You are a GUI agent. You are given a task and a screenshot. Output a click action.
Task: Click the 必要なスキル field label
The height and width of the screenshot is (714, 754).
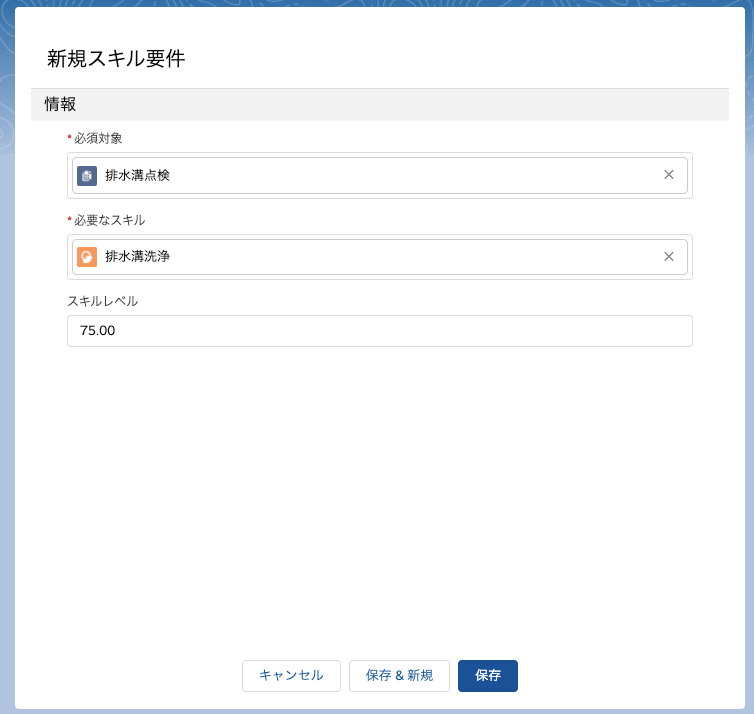[110, 220]
